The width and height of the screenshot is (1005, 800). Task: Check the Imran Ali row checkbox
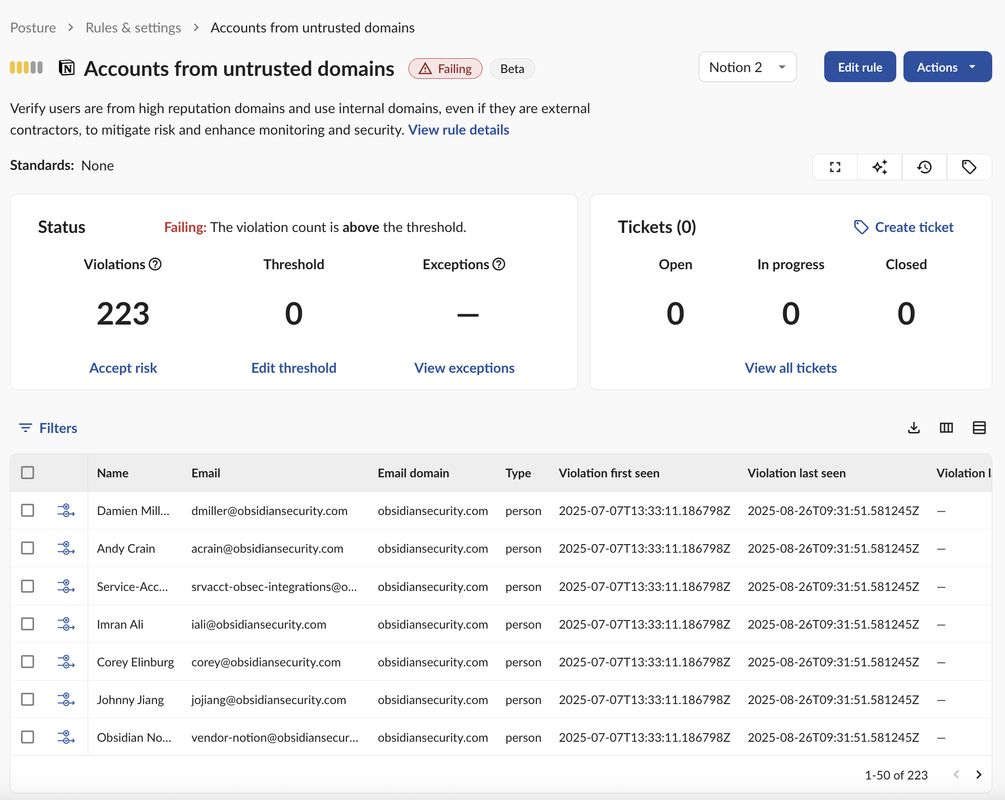28,624
